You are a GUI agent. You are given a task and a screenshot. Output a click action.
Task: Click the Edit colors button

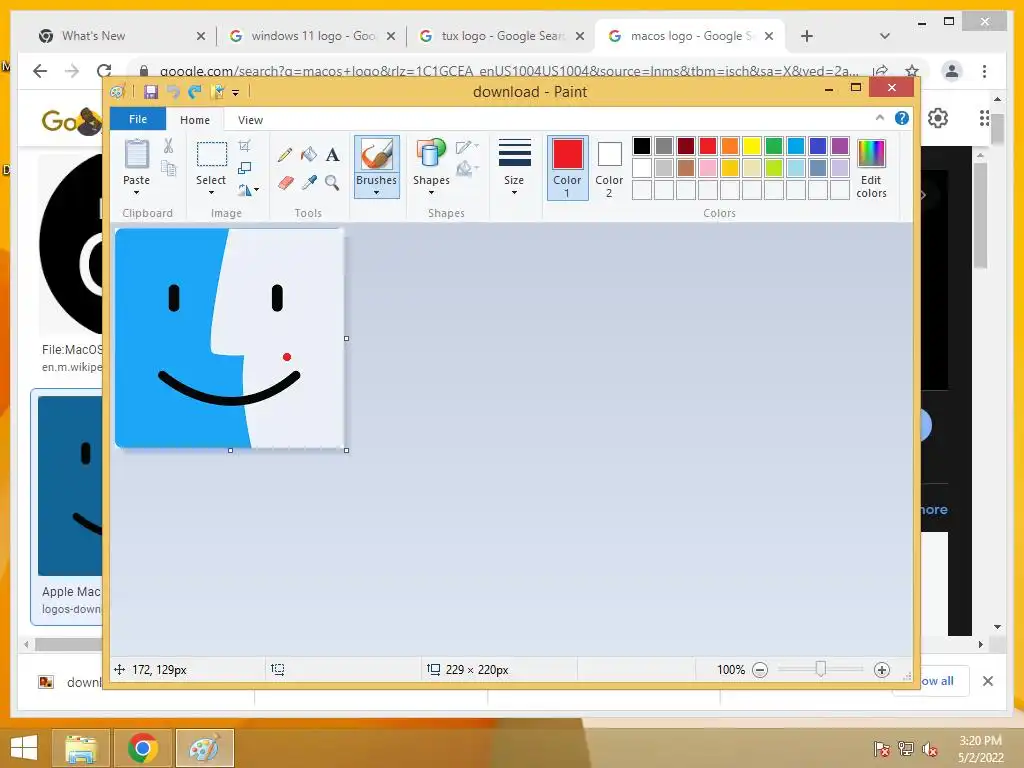coord(871,168)
